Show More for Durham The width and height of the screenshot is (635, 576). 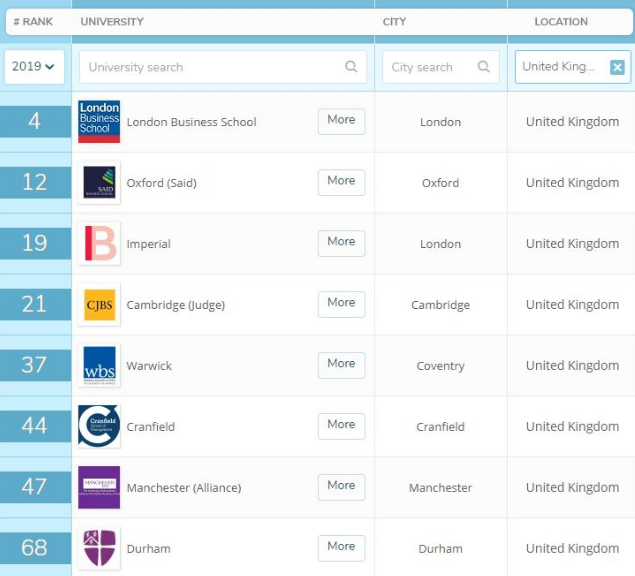341,547
